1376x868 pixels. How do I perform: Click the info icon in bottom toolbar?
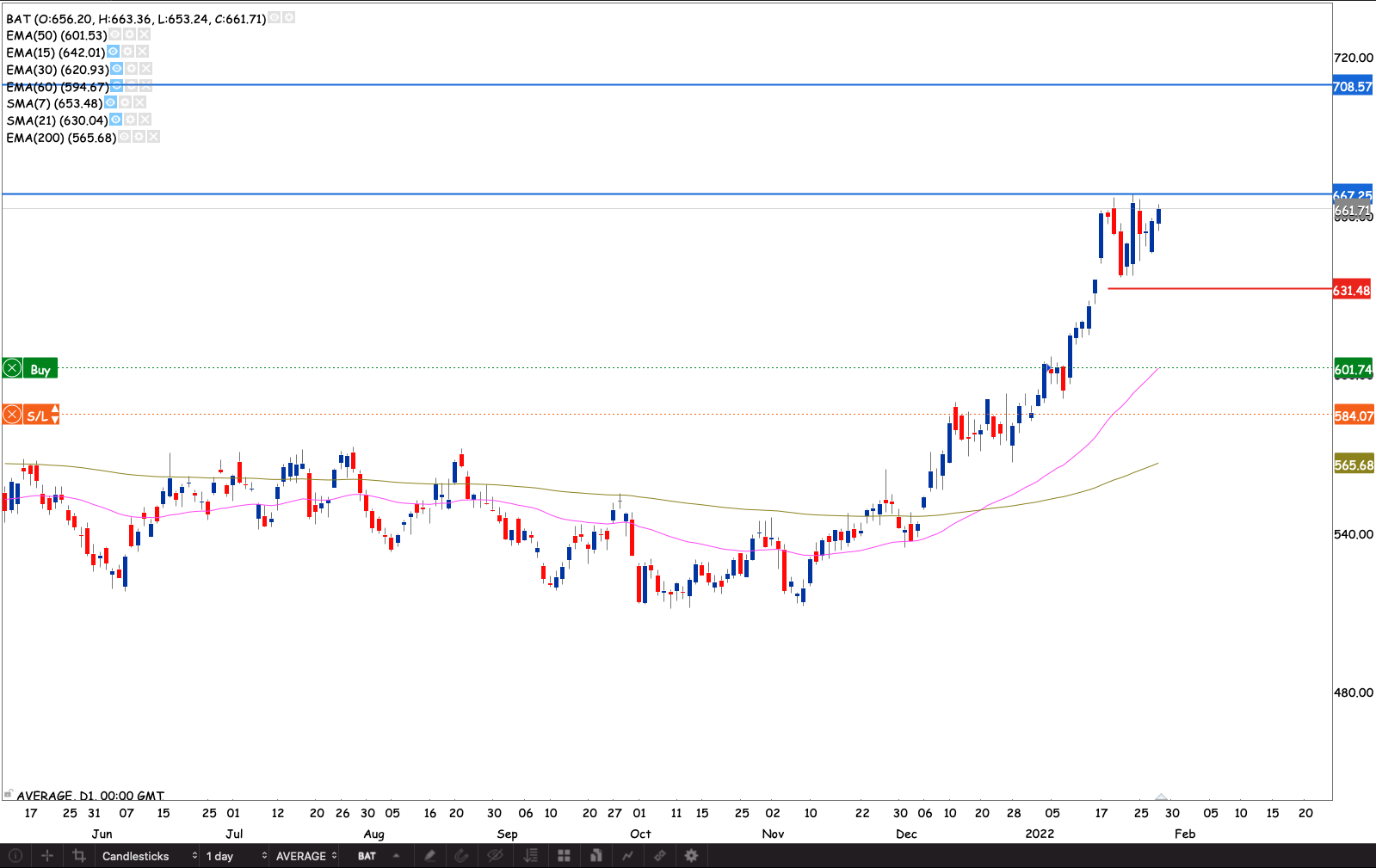click(x=15, y=856)
